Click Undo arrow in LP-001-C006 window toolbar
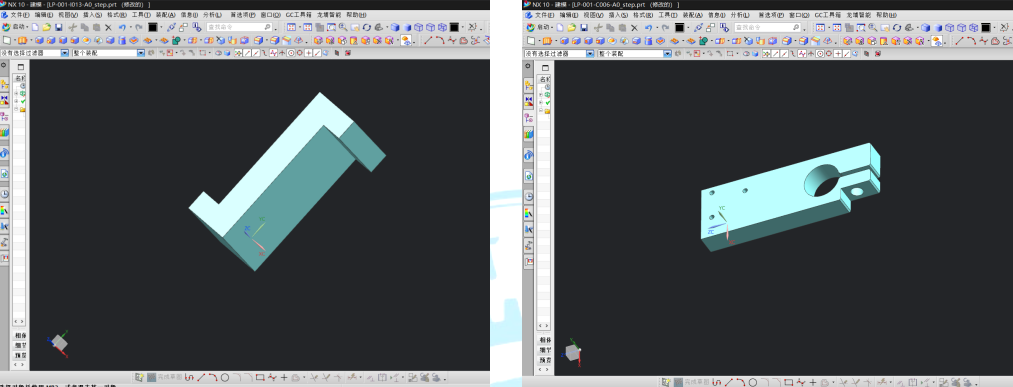 pyautogui.click(x=648, y=27)
